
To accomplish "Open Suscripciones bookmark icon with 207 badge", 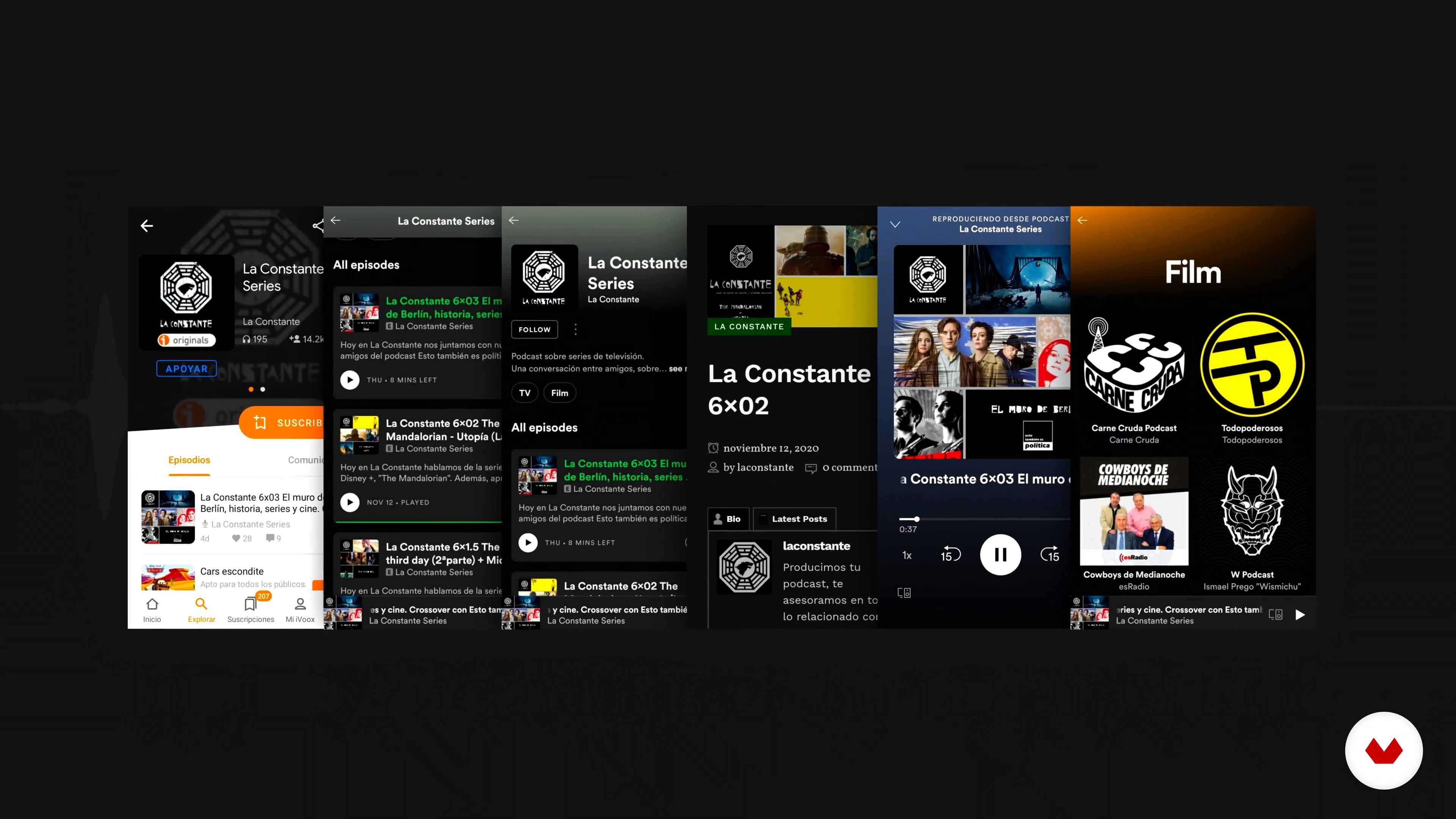I will (x=250, y=605).
